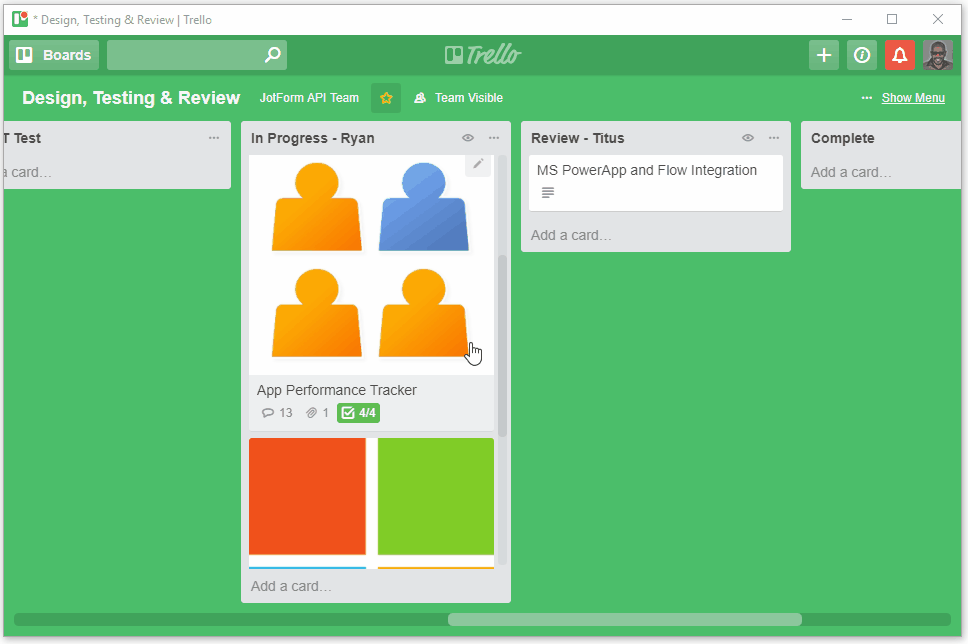Screen dimensions: 968x644
Task: Open the In Progress - Ryan list menu
Action: pyautogui.click(x=494, y=138)
